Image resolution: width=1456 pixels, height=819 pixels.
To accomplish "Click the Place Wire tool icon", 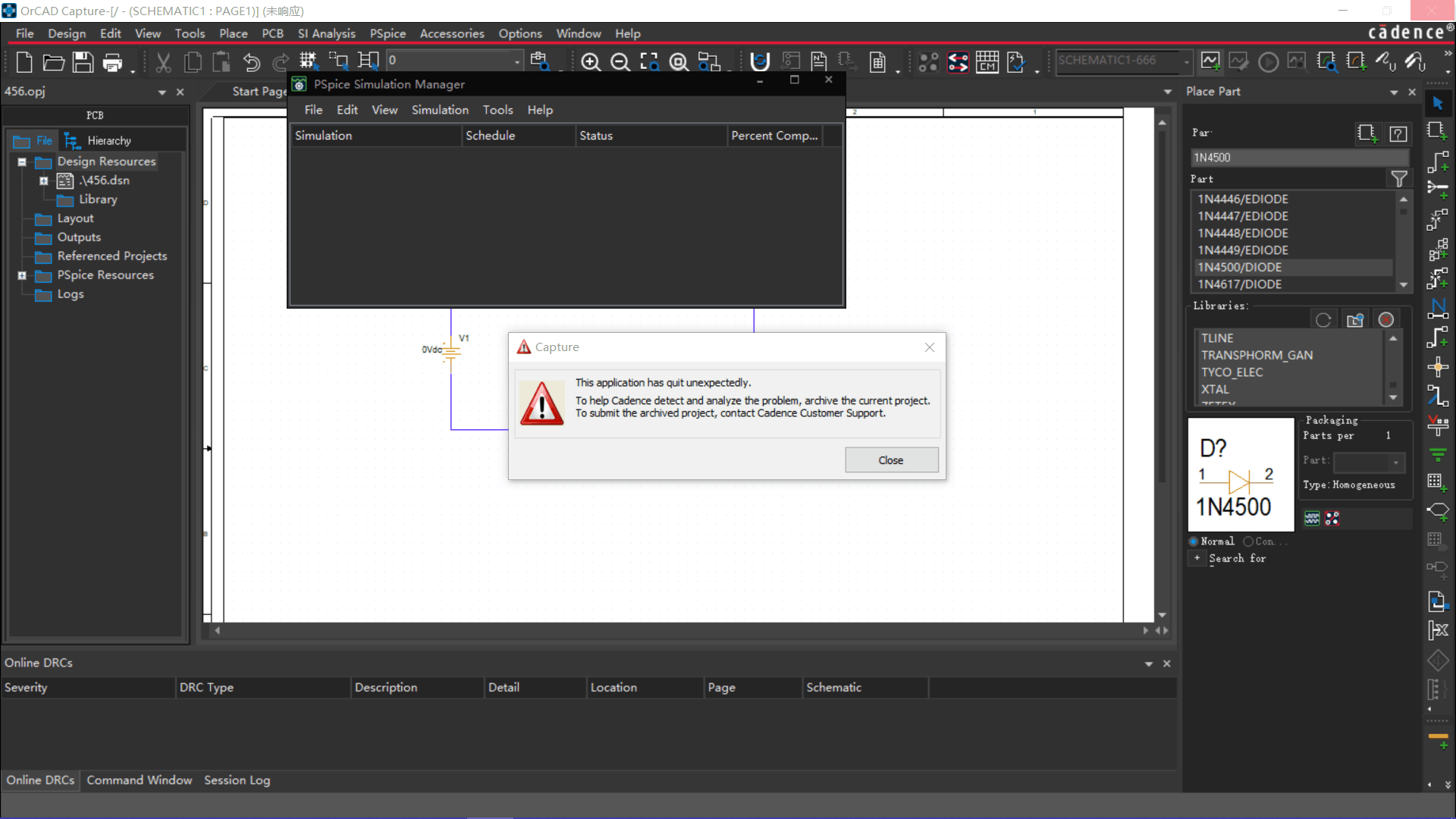I will 1437,162.
